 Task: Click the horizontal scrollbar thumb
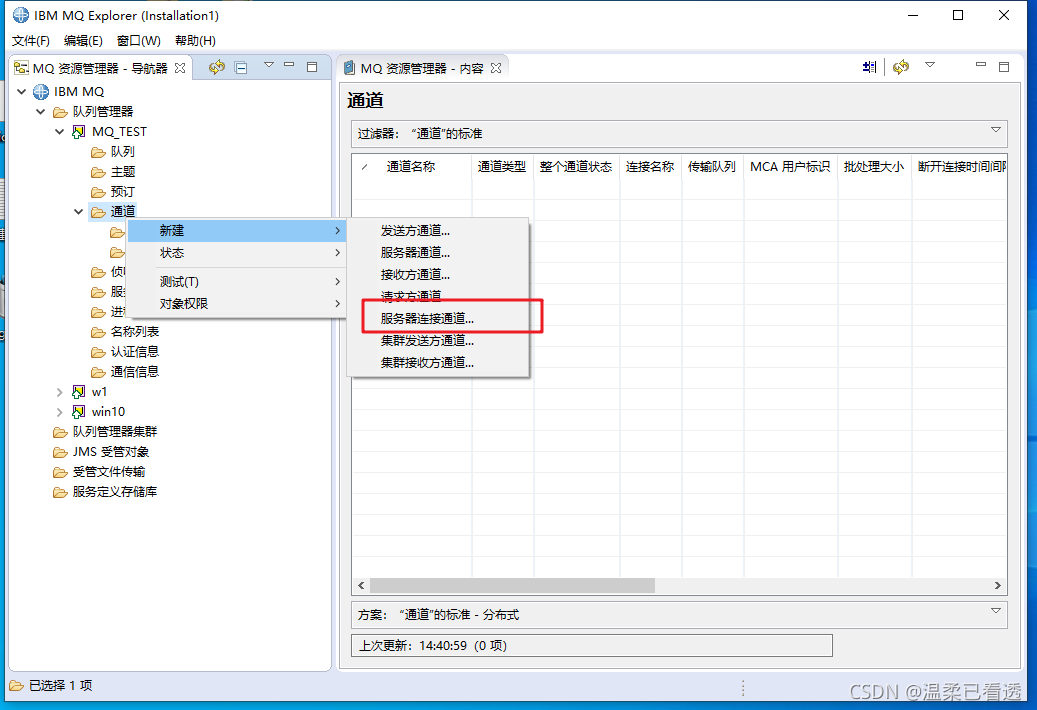513,586
